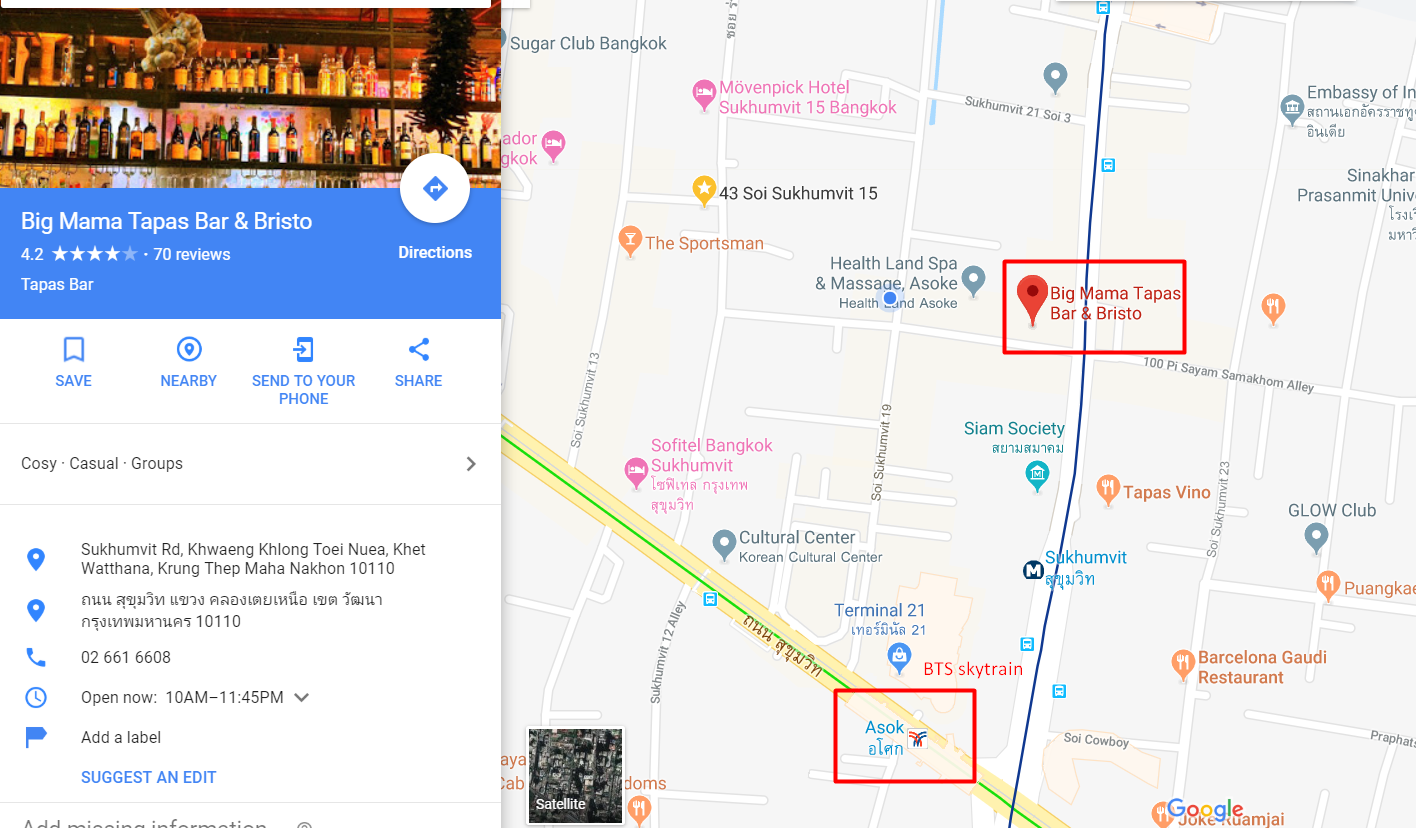Click the Share icon
Screen dimensions: 1416x828
pyautogui.click(x=418, y=350)
